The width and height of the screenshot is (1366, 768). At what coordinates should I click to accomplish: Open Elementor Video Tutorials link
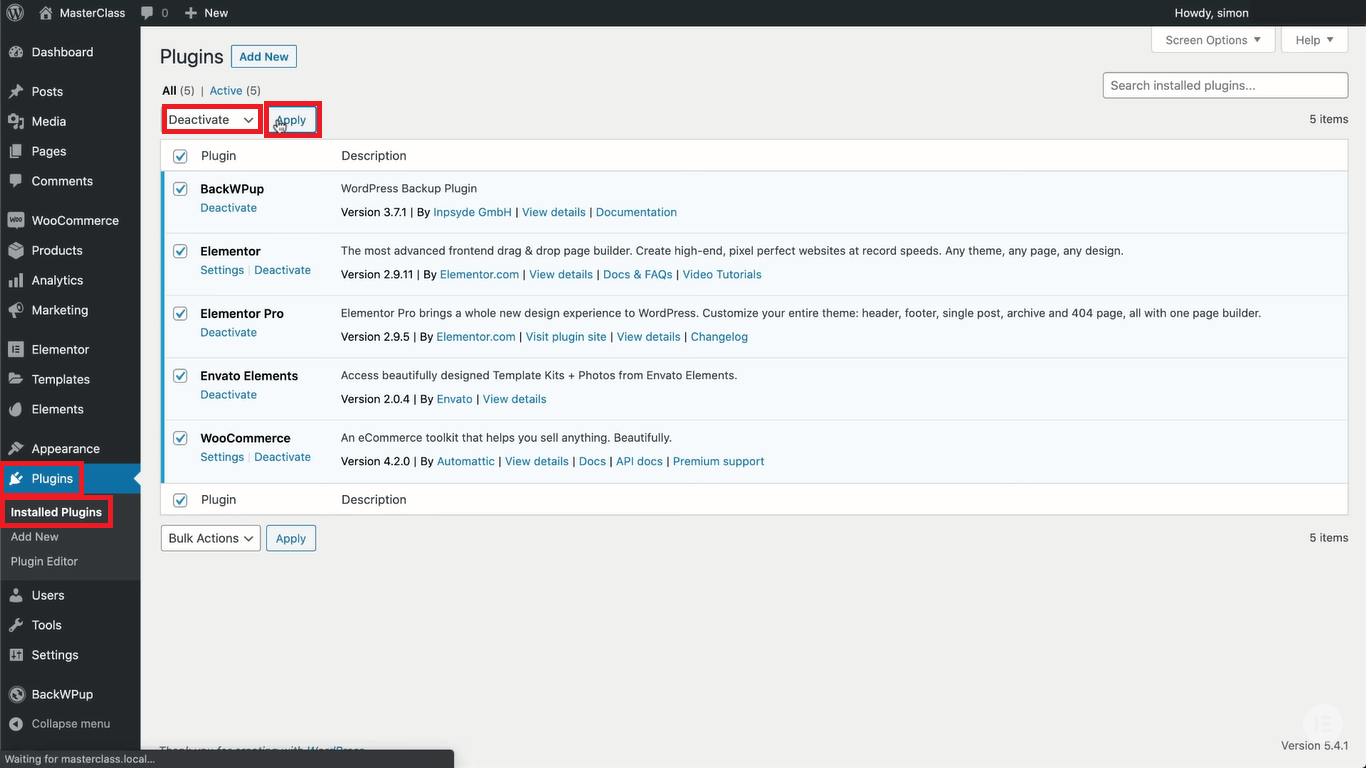(x=722, y=274)
